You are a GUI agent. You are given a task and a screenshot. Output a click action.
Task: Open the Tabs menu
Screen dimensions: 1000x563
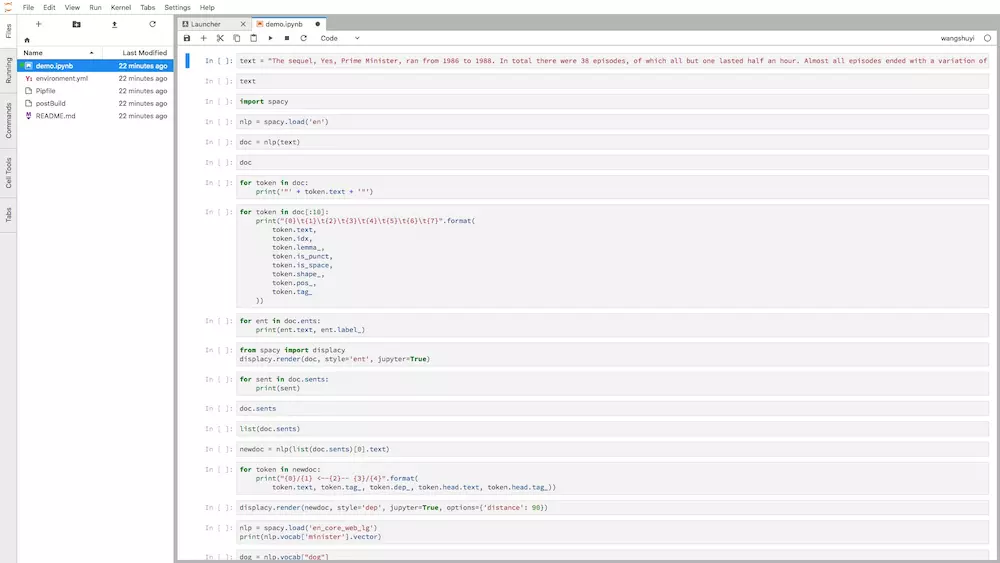pos(147,8)
